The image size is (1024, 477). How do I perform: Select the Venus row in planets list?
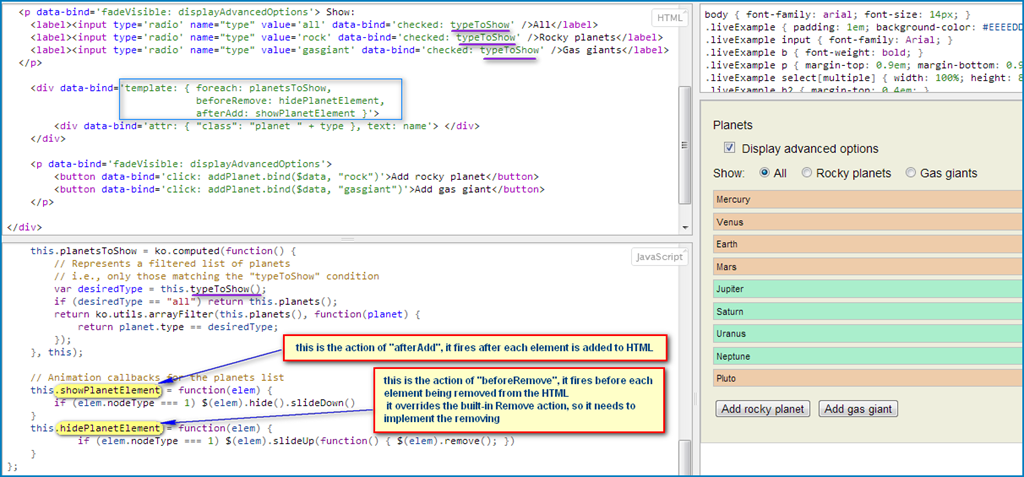coord(860,222)
